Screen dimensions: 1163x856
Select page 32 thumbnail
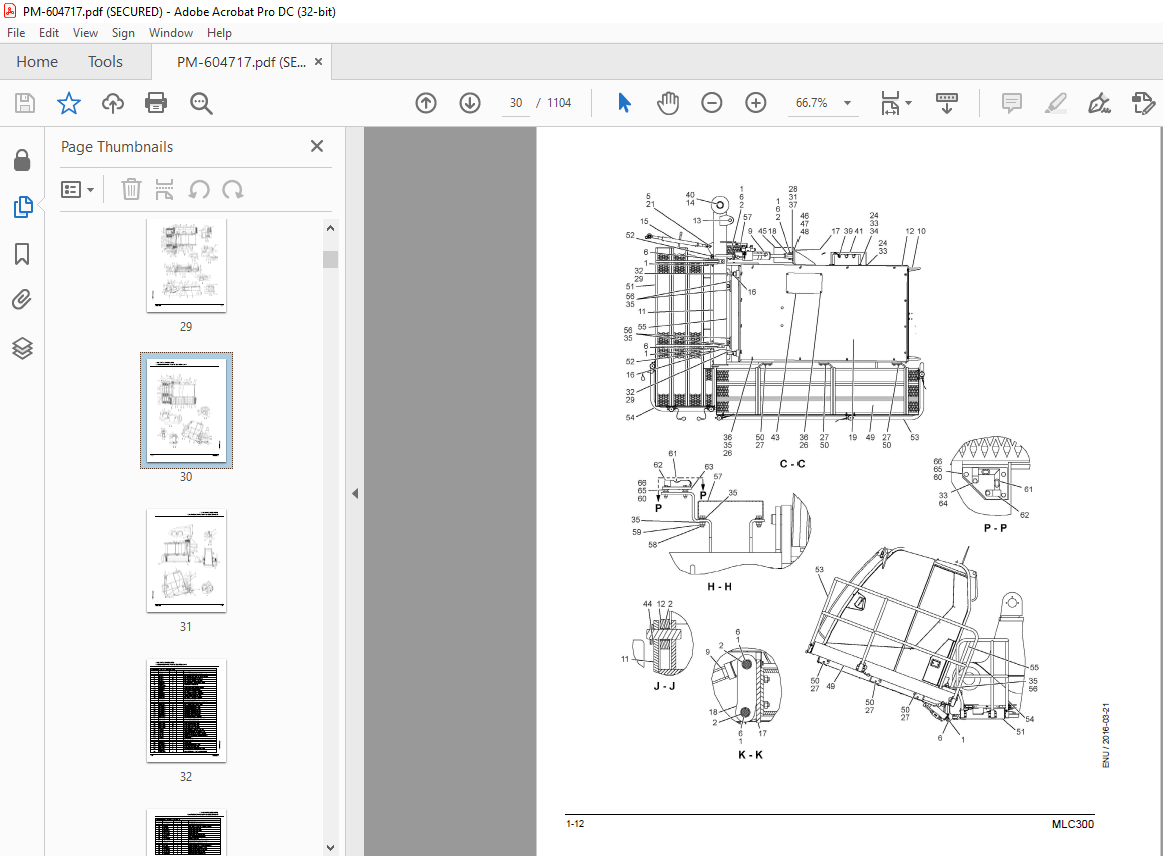186,711
